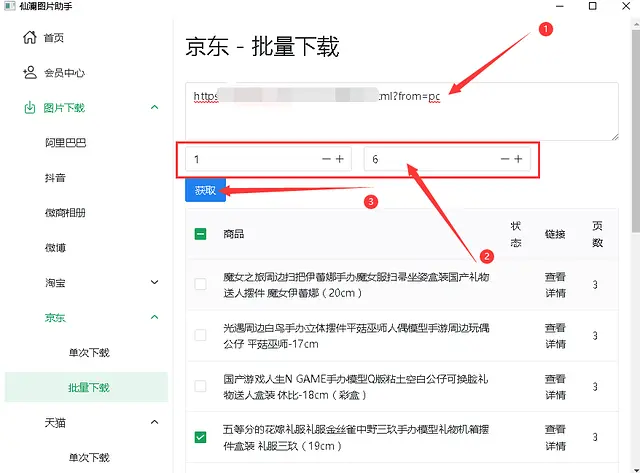Increase the start page value of 1

340,159
